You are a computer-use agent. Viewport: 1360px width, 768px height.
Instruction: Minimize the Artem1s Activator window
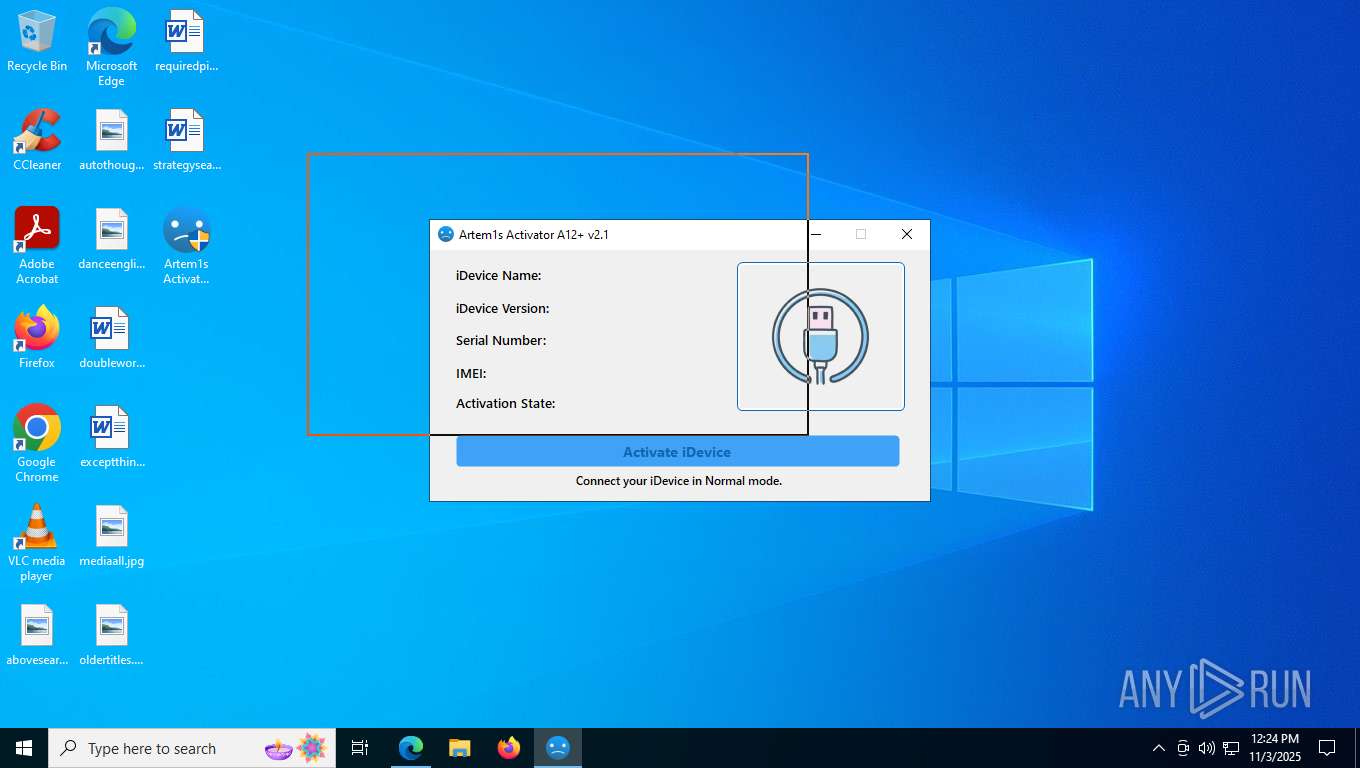816,234
